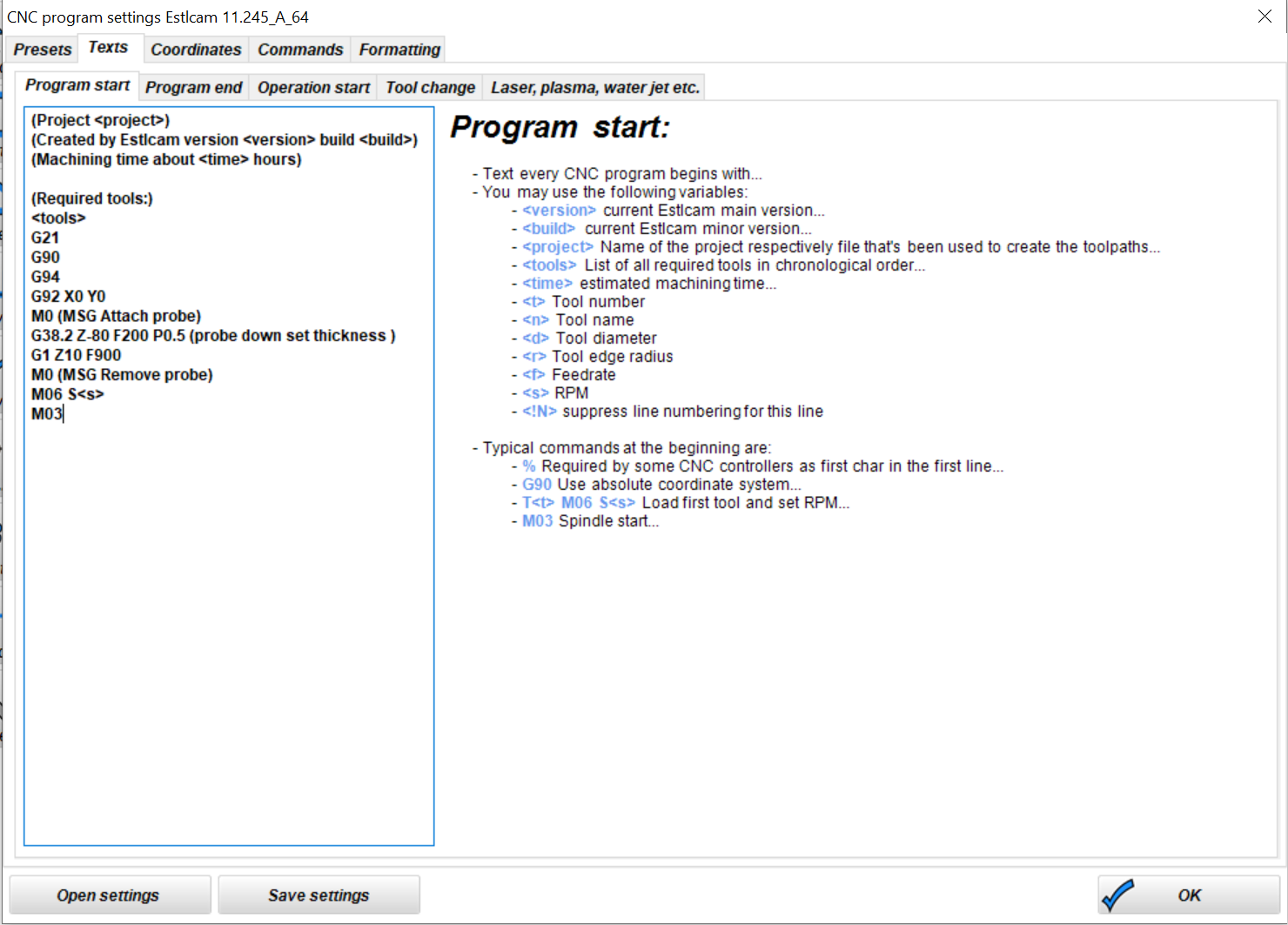Click the '<tools>' line in editor
Screen dimensions: 1288x925
(58, 218)
